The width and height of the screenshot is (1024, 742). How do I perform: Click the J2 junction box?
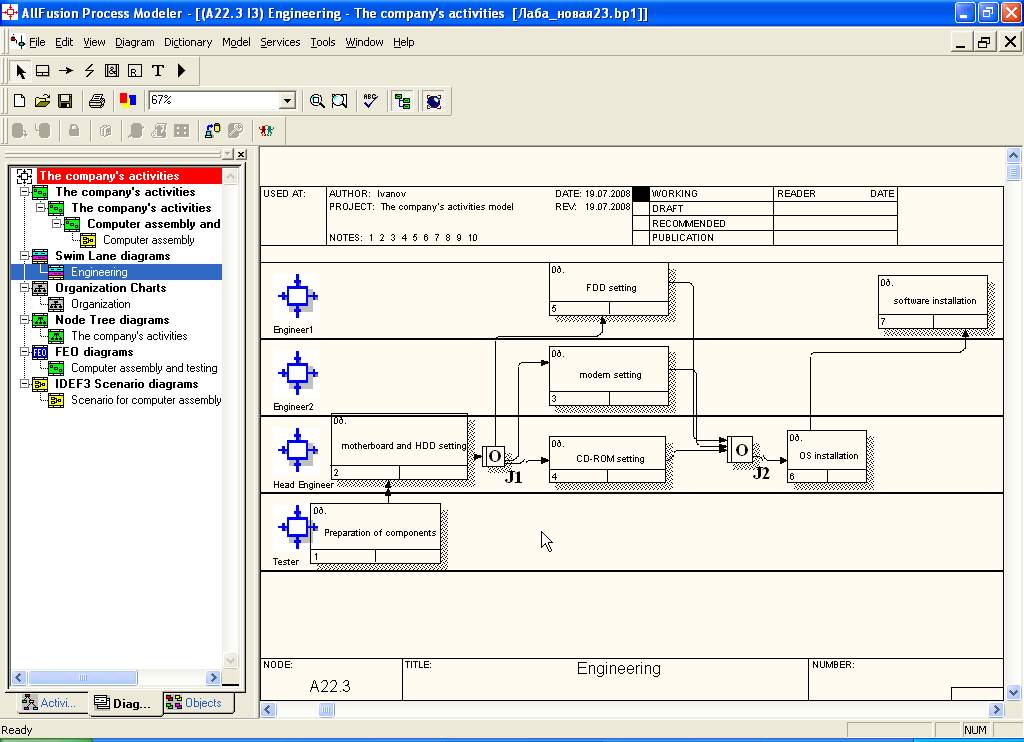[740, 449]
